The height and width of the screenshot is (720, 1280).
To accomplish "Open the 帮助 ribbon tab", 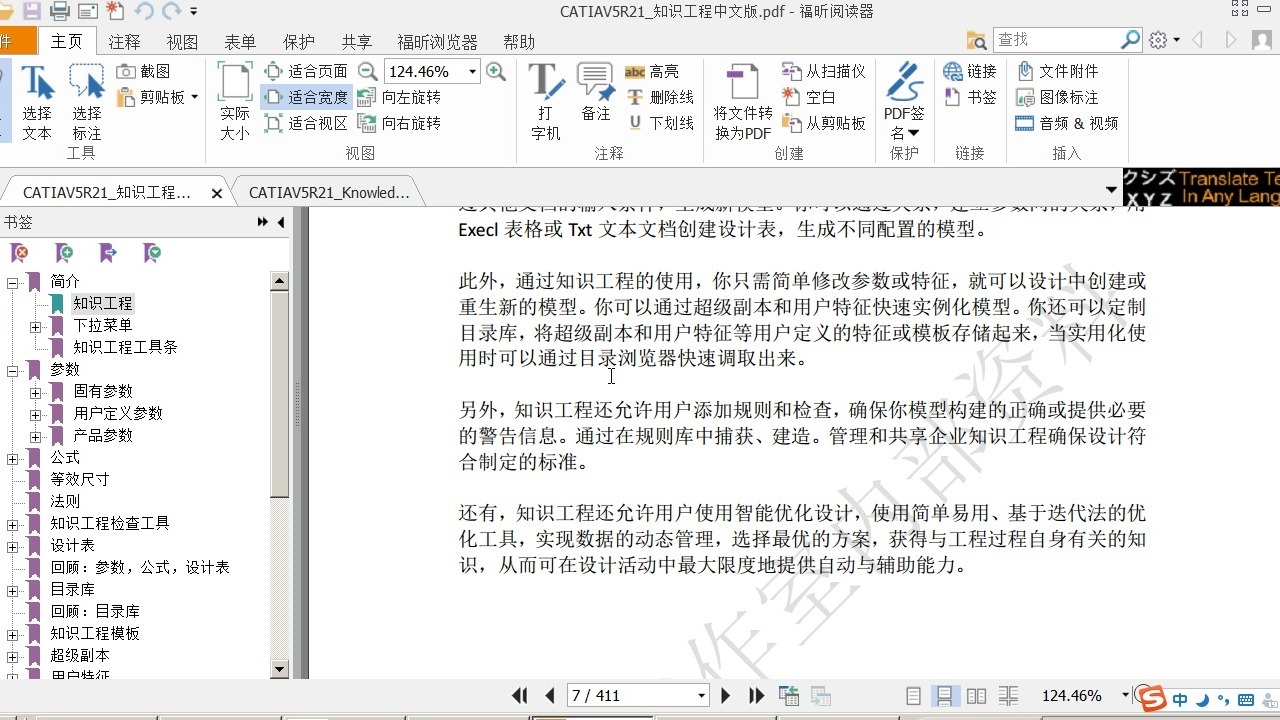I will coord(519,42).
